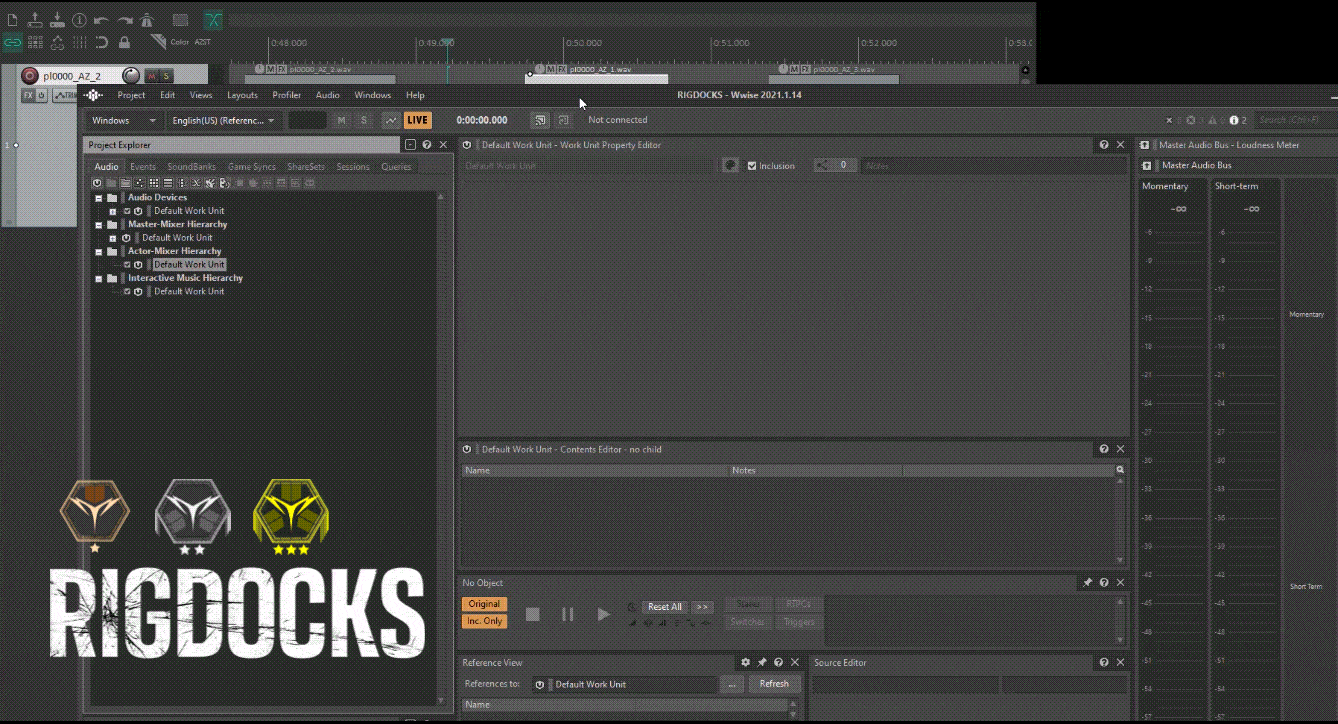This screenshot has height=724, width=1338.
Task: Click the capture graph icon beside LIVE
Action: point(391,120)
